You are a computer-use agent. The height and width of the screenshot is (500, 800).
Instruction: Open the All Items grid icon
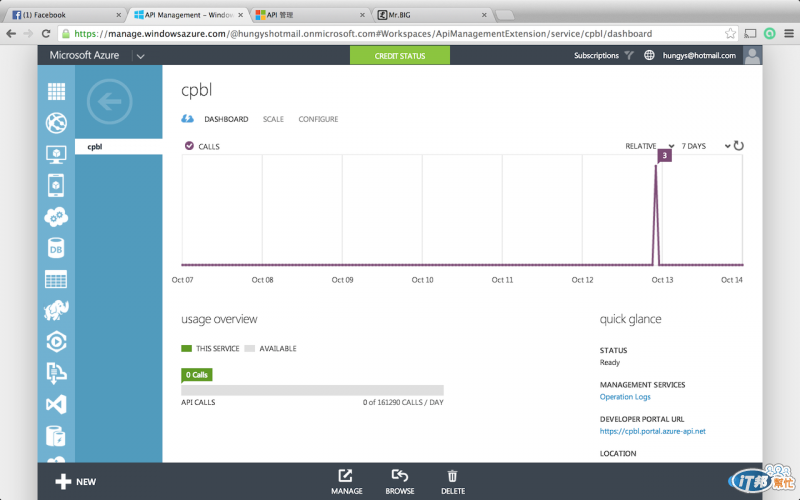tap(56, 92)
